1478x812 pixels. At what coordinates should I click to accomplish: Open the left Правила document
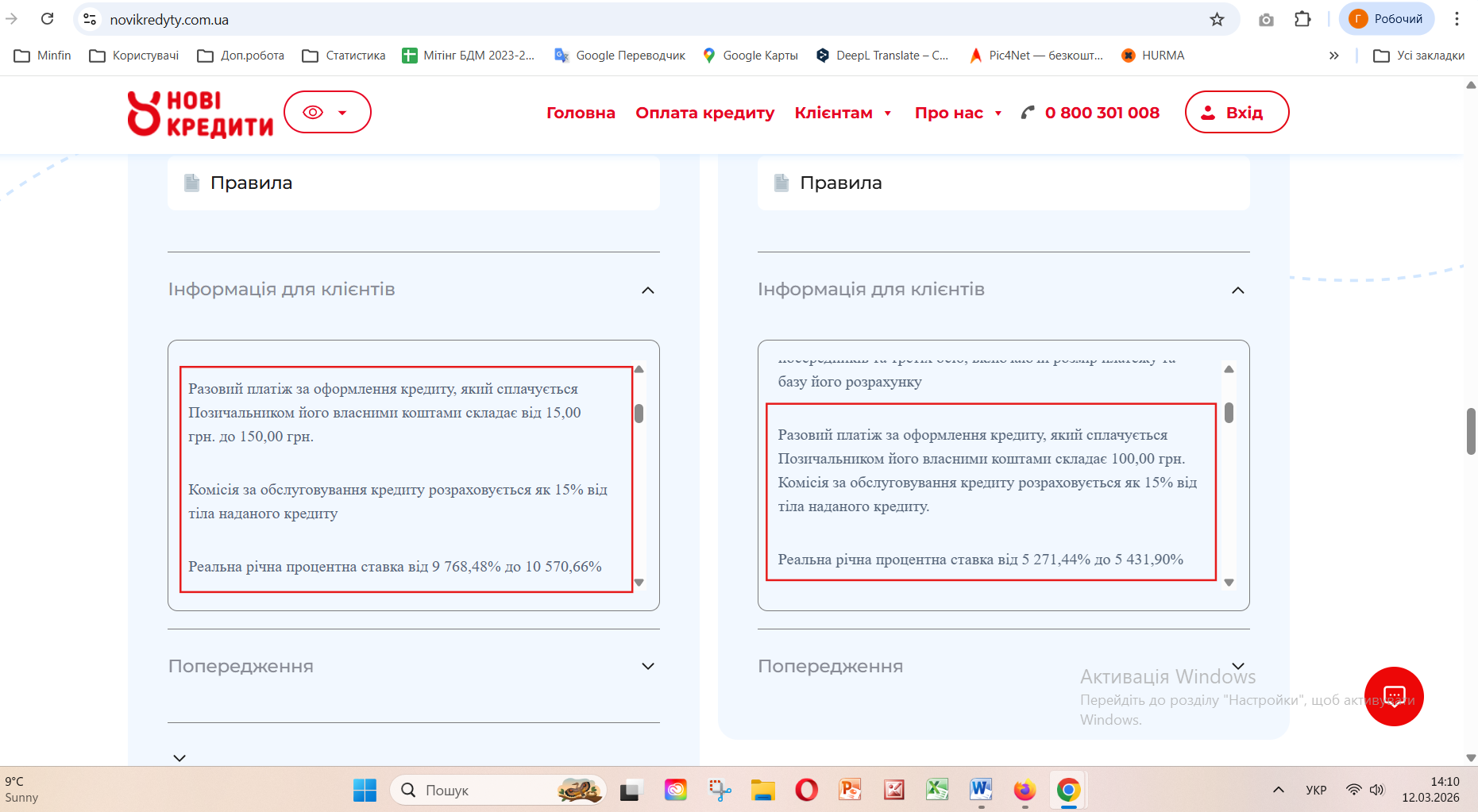click(x=414, y=183)
